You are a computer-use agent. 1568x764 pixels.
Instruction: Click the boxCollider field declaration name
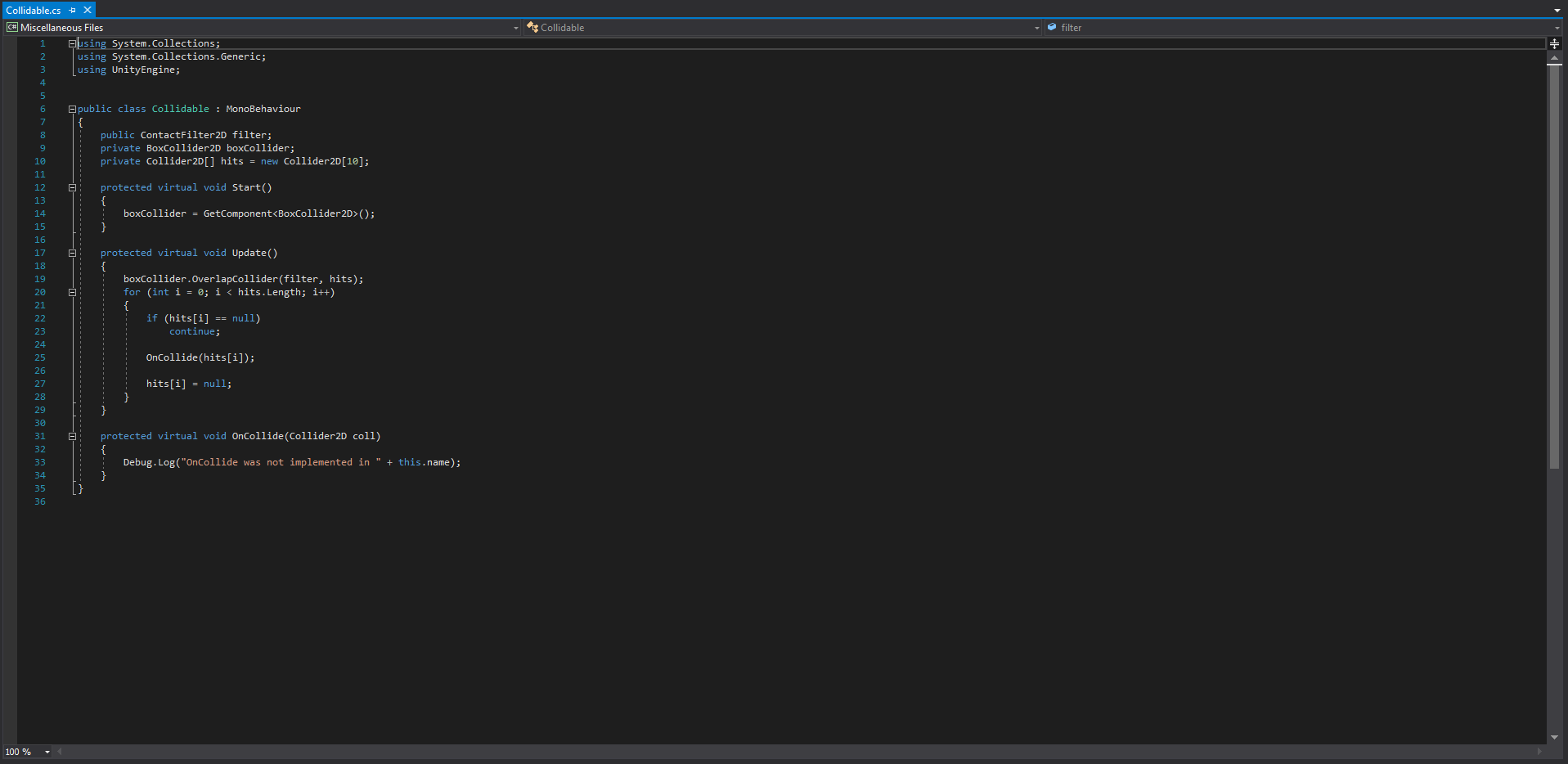click(x=258, y=148)
